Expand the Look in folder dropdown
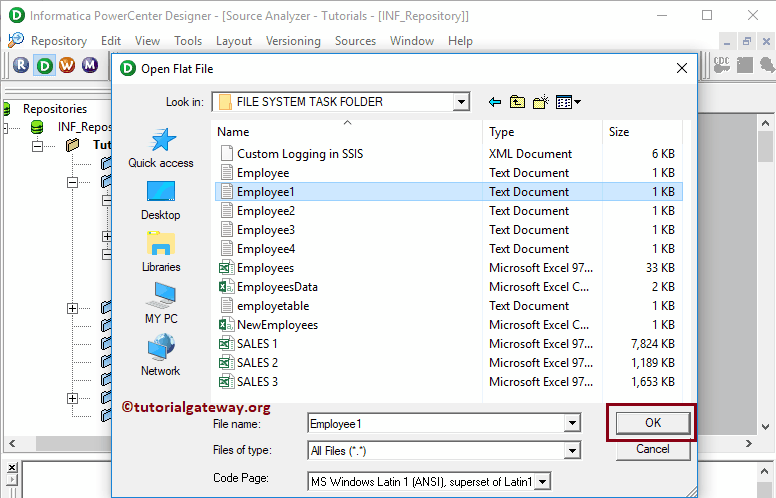 click(x=461, y=102)
